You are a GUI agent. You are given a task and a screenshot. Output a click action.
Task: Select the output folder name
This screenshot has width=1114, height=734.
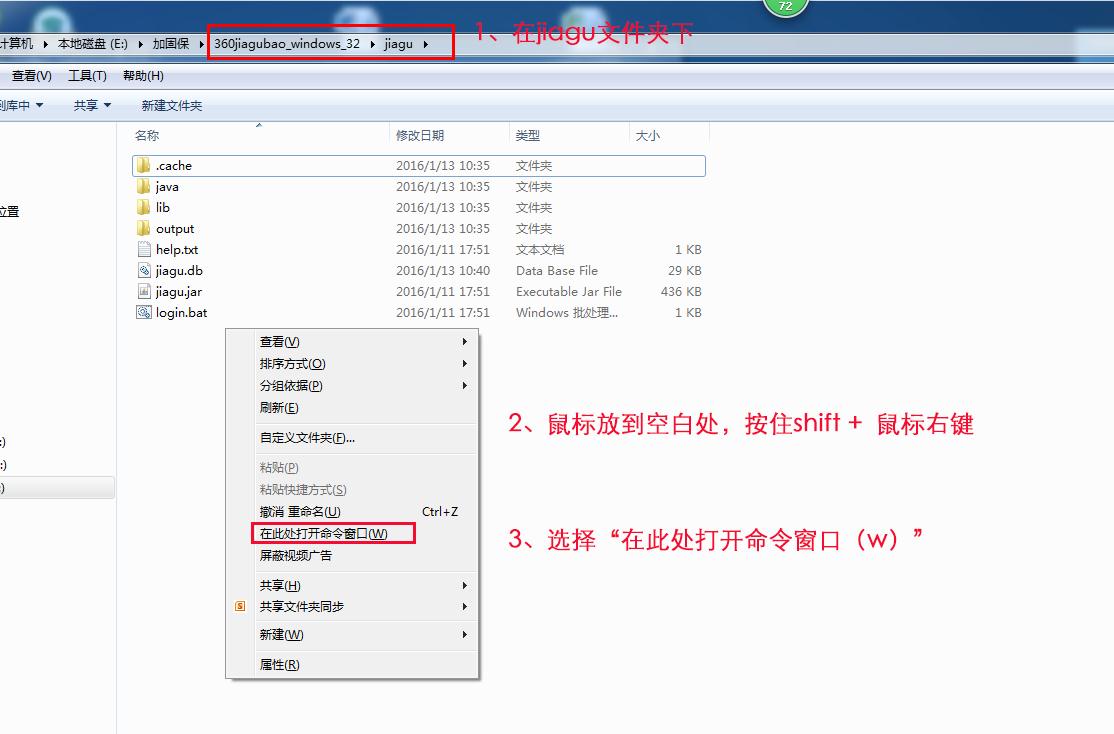pyautogui.click(x=175, y=229)
